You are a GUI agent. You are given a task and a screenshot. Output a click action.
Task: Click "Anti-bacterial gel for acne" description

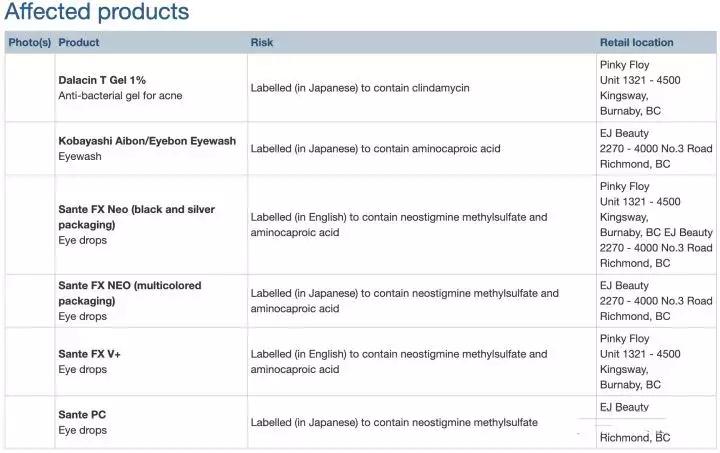tap(120, 96)
